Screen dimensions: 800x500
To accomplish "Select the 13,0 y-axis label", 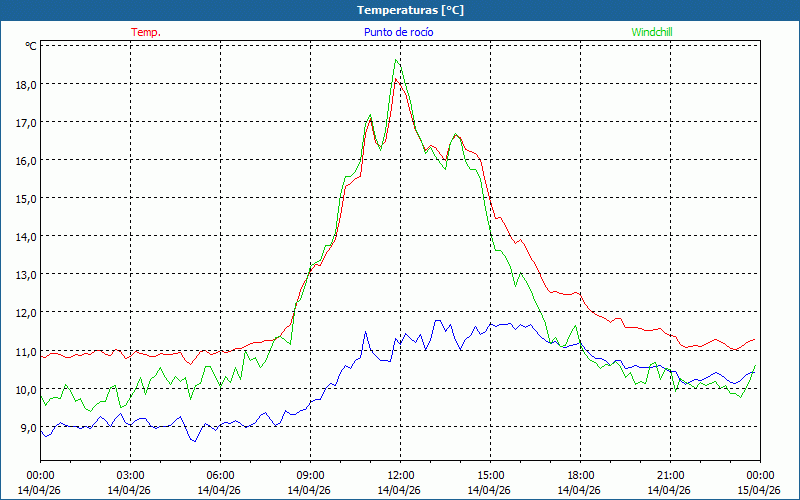I will tap(26, 274).
